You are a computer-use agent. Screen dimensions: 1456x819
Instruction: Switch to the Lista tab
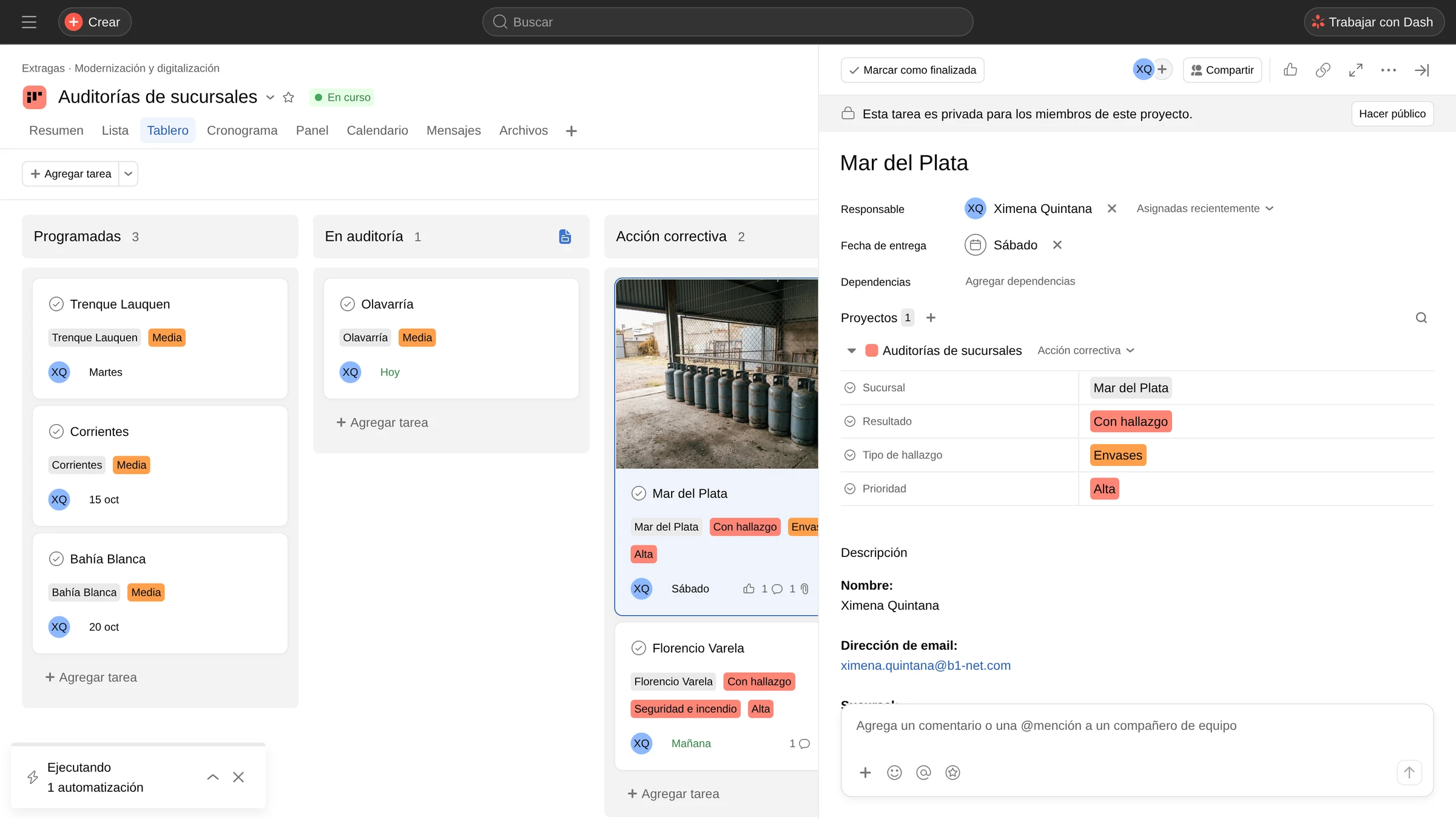coord(115,130)
